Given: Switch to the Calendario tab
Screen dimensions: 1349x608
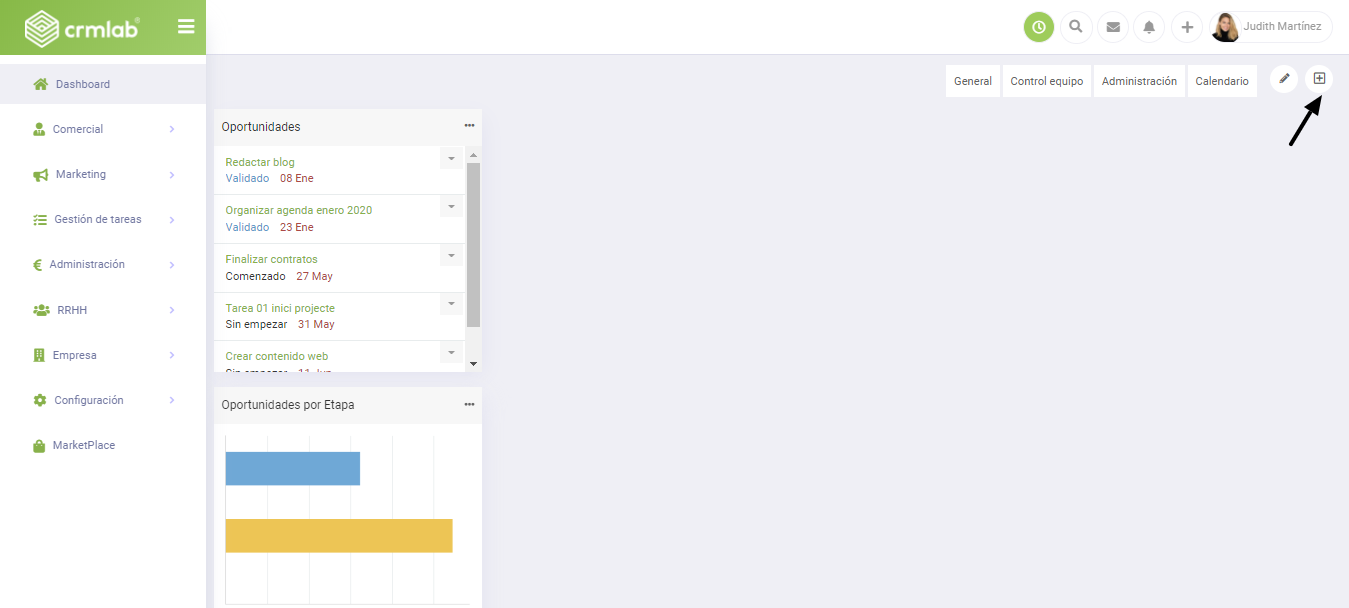Looking at the screenshot, I should tap(1222, 81).
